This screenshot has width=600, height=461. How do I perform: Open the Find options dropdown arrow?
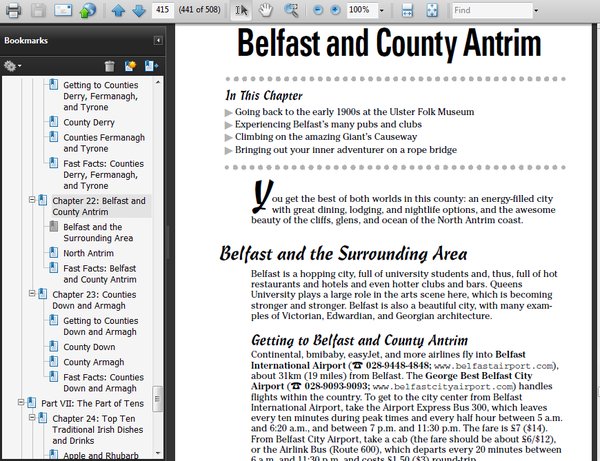click(536, 11)
